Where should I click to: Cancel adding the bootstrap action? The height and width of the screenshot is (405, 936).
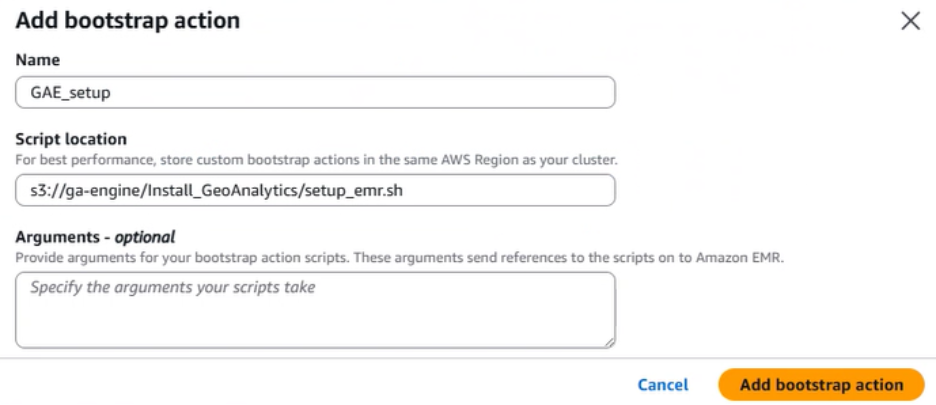(x=663, y=385)
